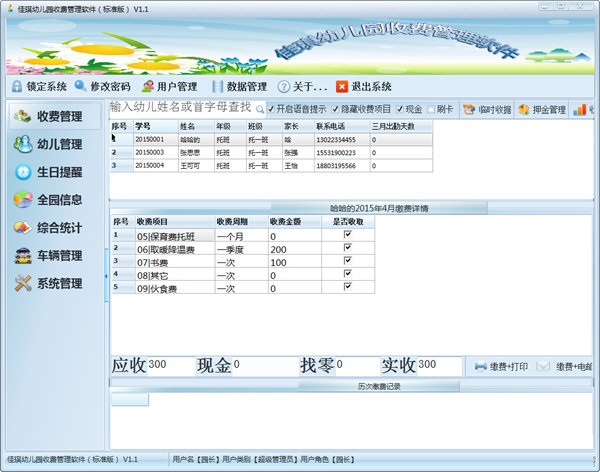Click amount cell 100 for 书费
Image resolution: width=600 pixels, height=472 pixels.
point(295,263)
